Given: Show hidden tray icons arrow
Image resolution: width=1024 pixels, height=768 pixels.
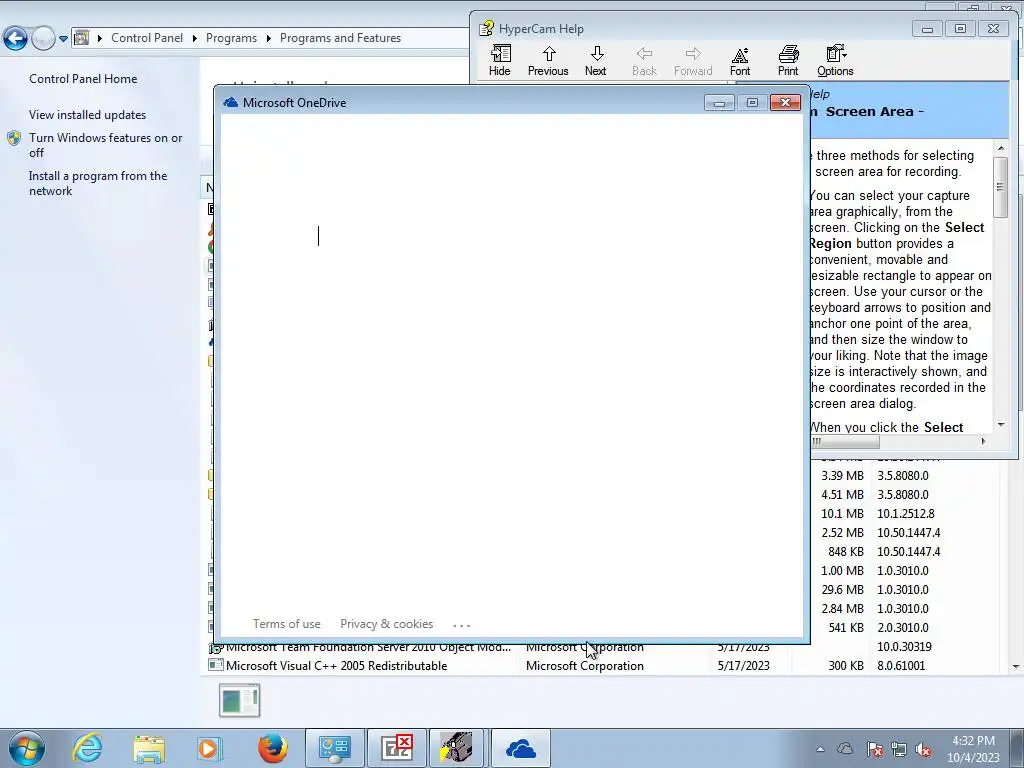Looking at the screenshot, I should click(x=820, y=749).
